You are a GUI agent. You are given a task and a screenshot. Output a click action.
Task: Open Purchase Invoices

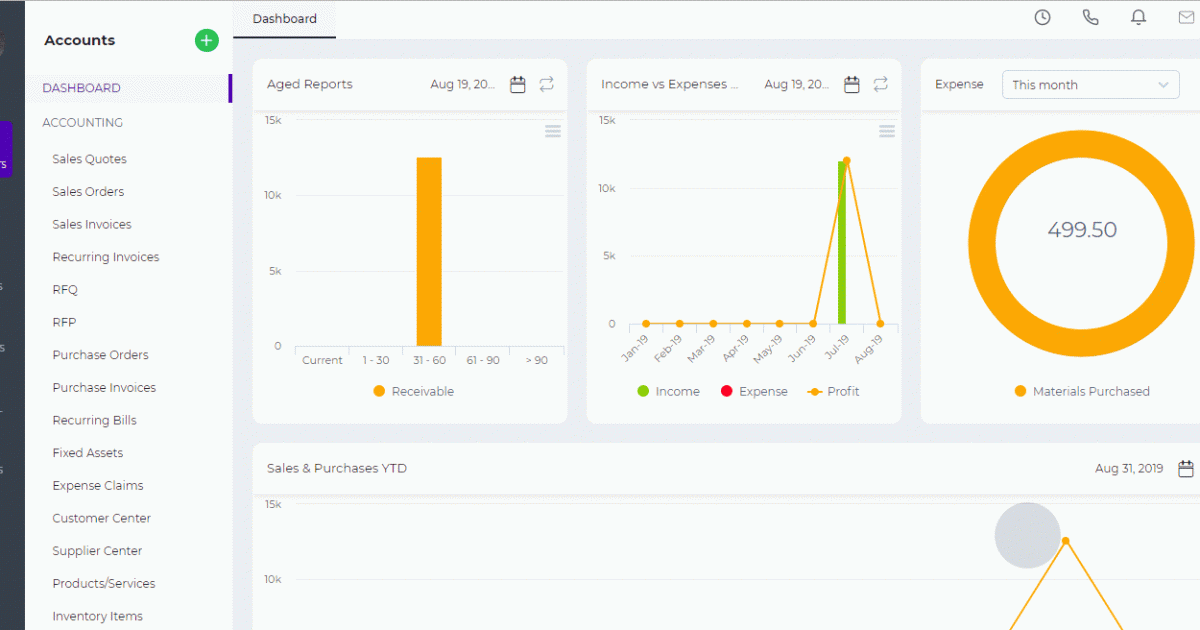click(104, 388)
